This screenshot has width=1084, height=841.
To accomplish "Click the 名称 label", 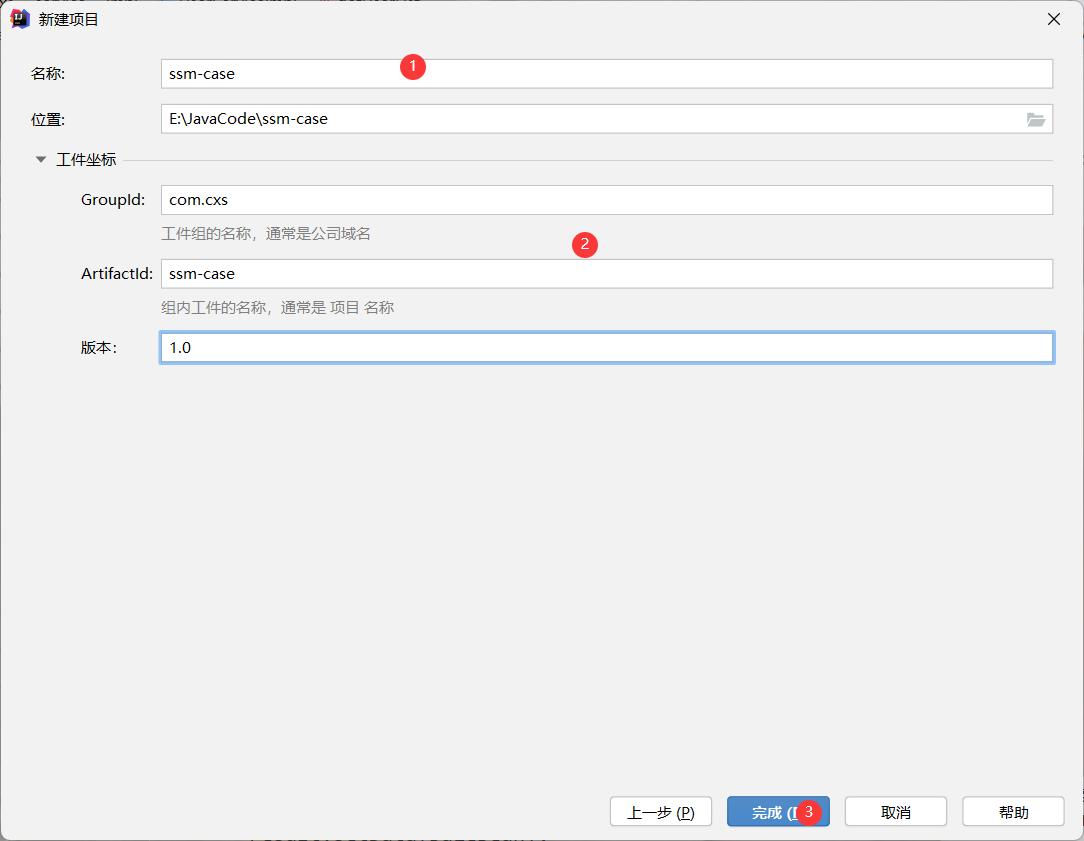I will coord(48,74).
